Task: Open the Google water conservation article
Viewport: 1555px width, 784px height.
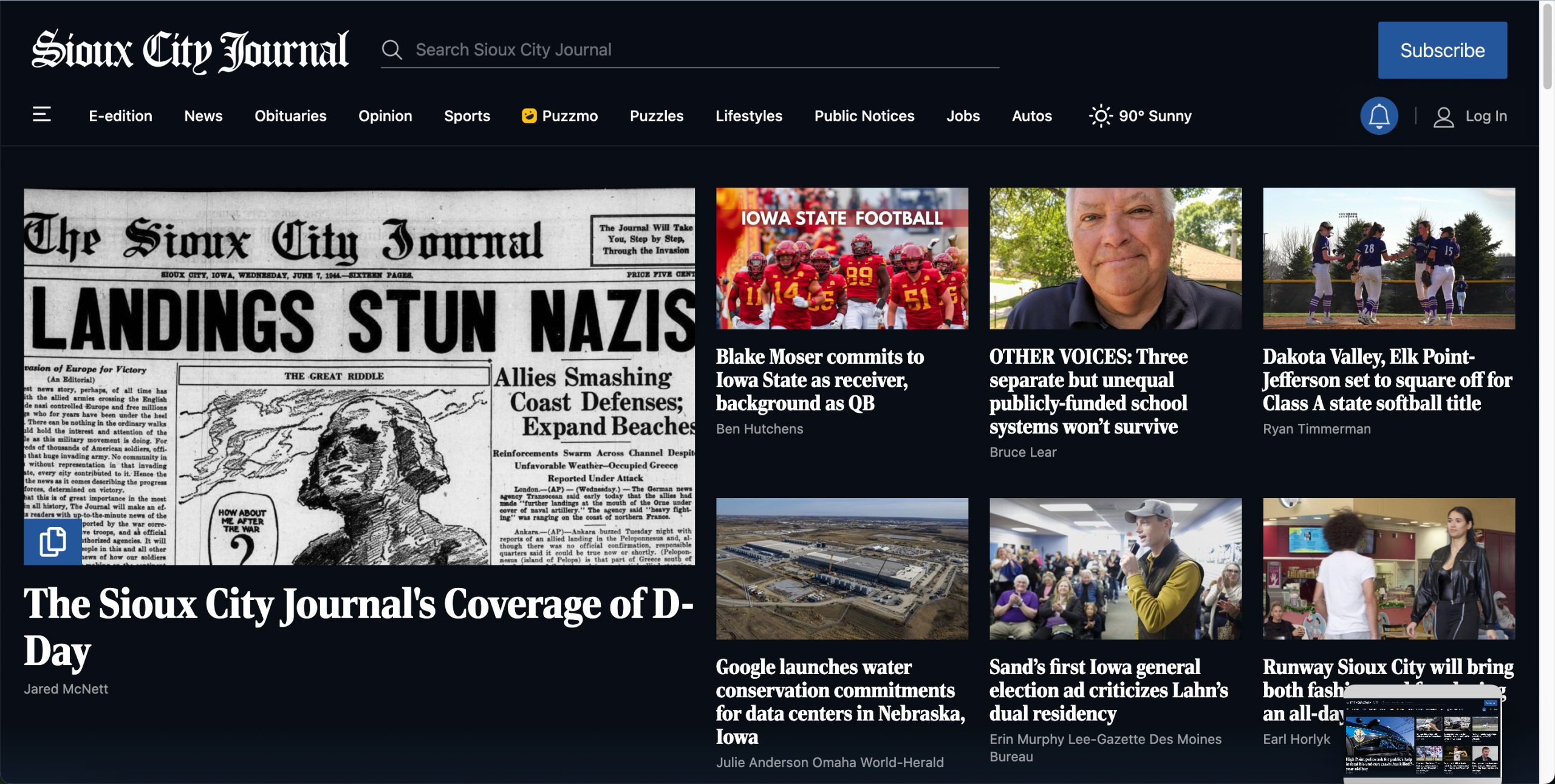Action: (841, 701)
